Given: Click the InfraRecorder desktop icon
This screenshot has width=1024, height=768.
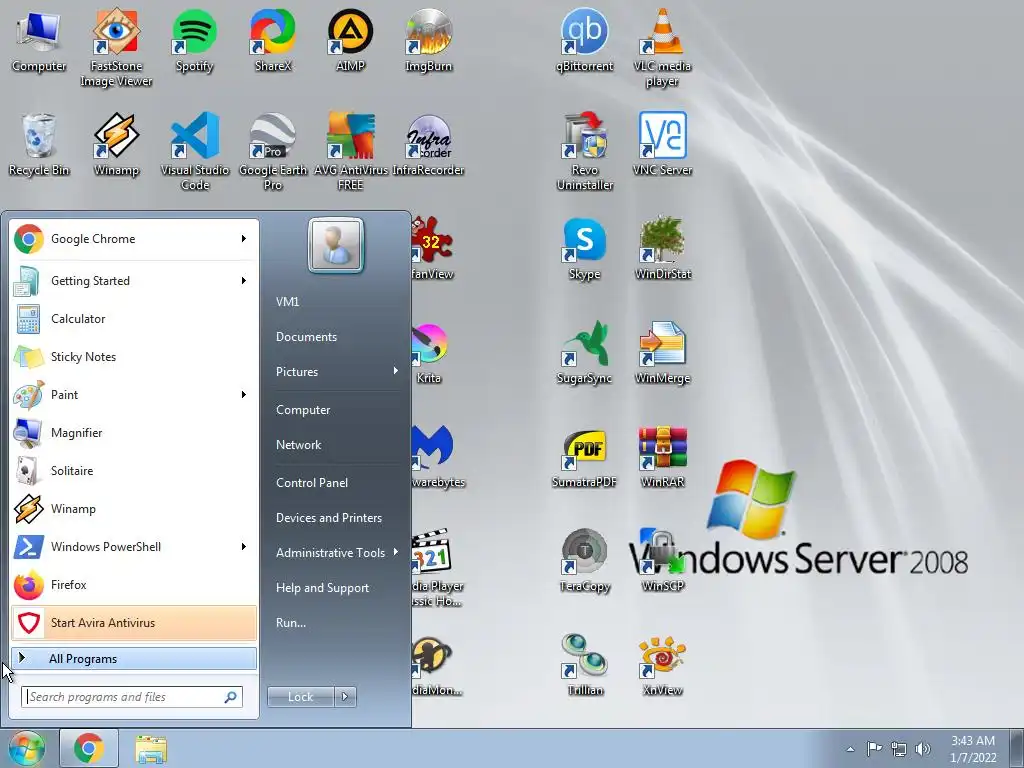Looking at the screenshot, I should [428, 144].
